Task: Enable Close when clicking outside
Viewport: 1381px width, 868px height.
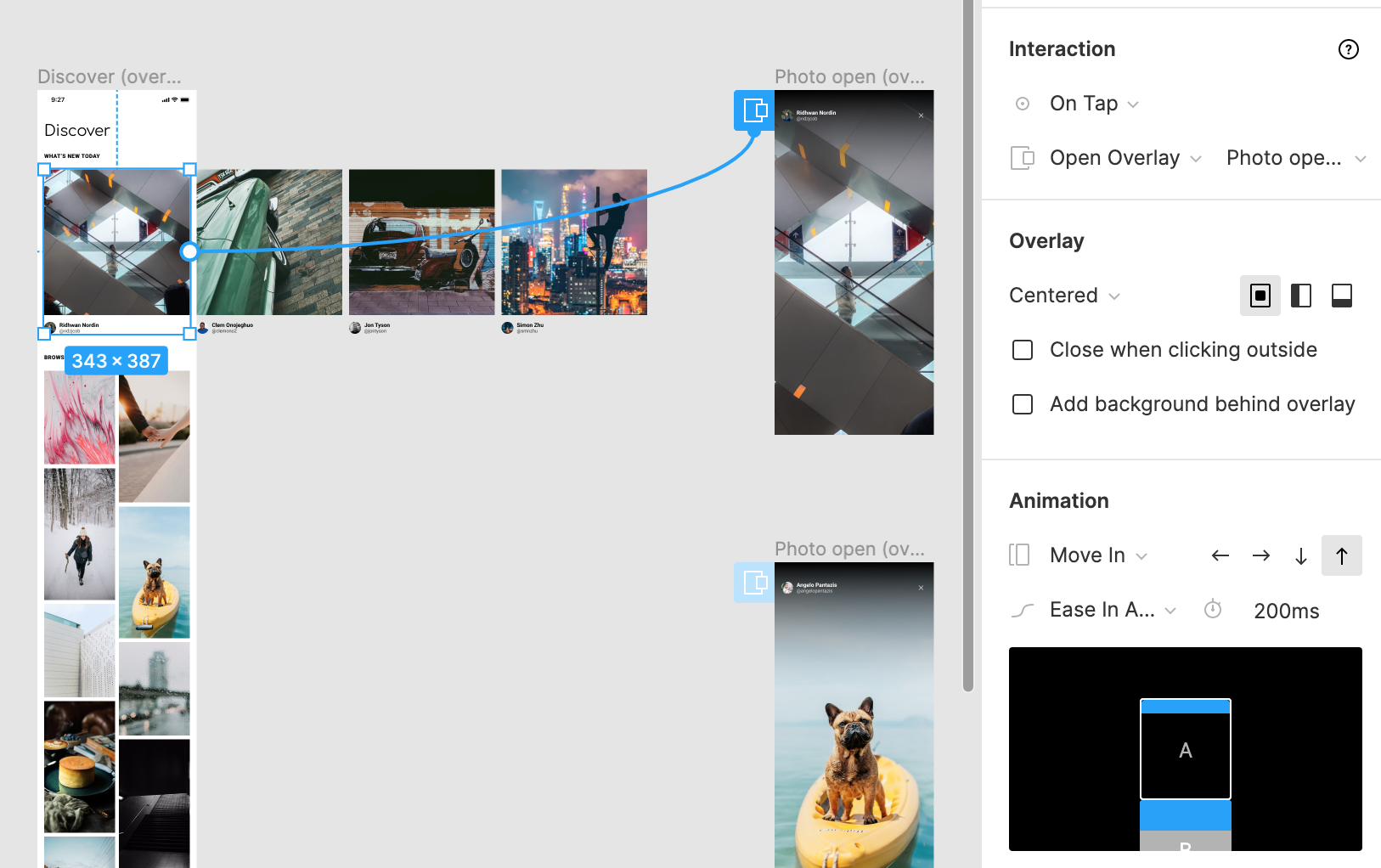Action: point(1023,350)
